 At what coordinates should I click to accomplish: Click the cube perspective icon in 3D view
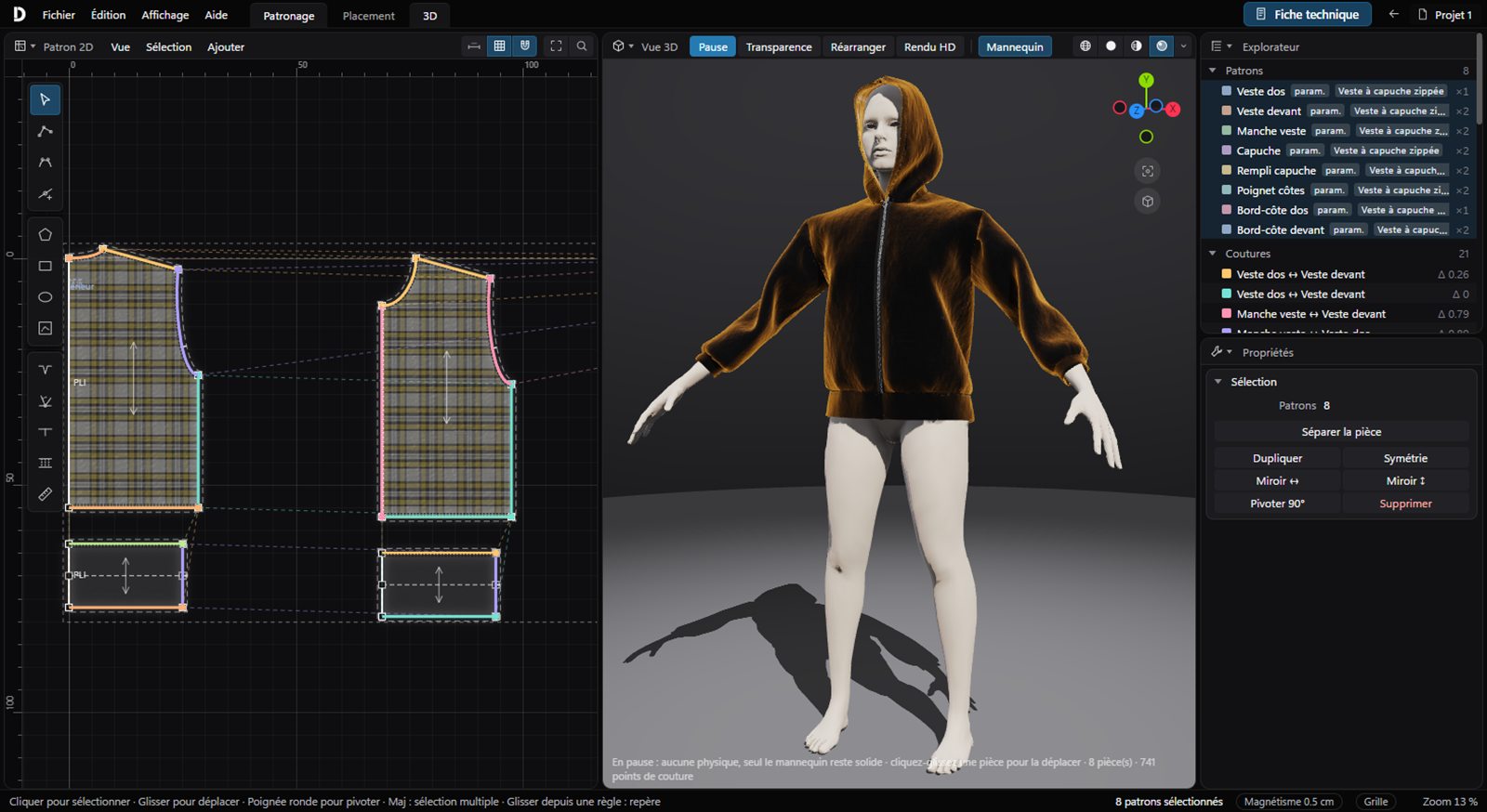pyautogui.click(x=1148, y=202)
